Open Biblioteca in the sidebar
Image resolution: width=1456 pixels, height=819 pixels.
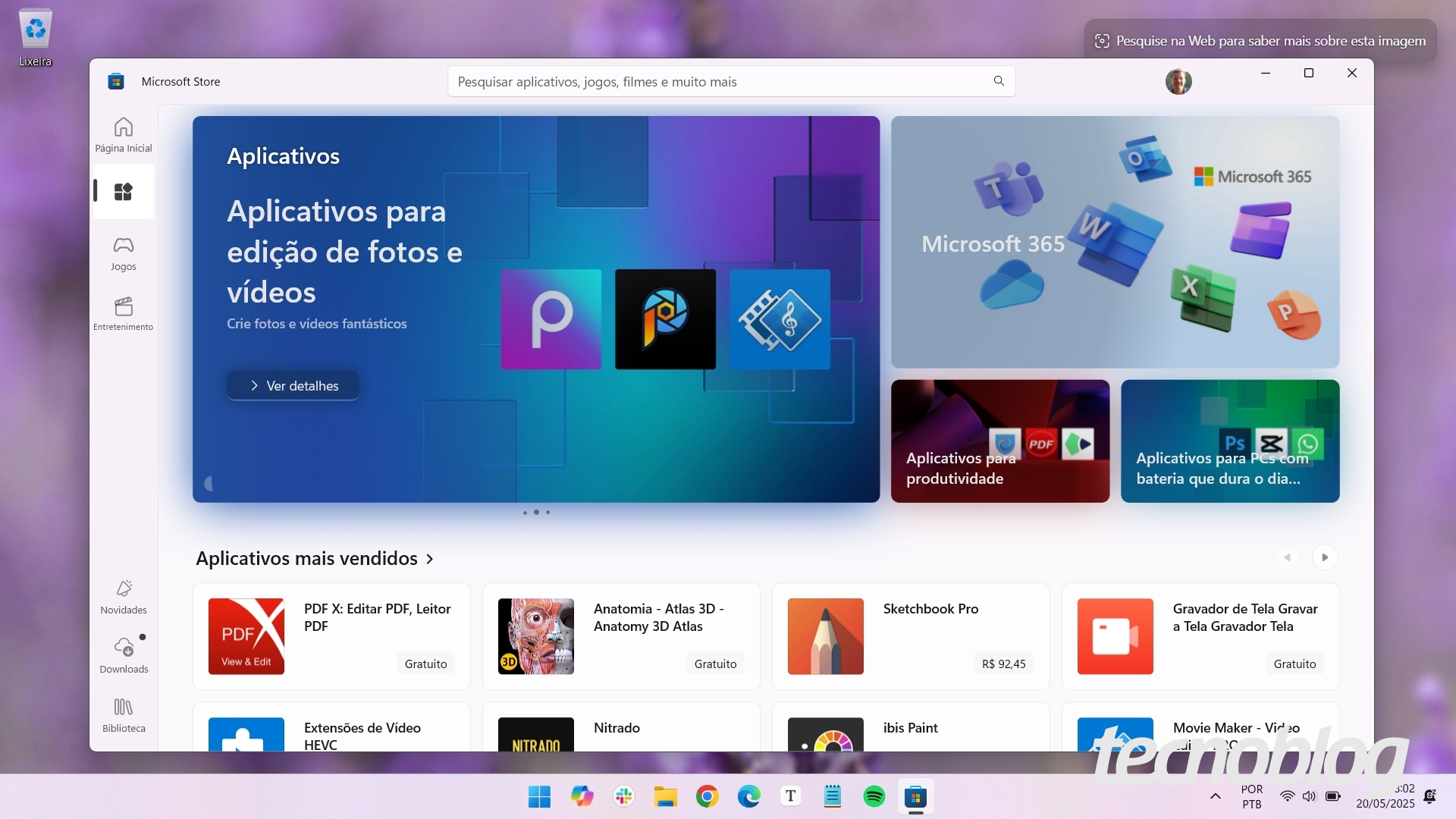coord(124,715)
